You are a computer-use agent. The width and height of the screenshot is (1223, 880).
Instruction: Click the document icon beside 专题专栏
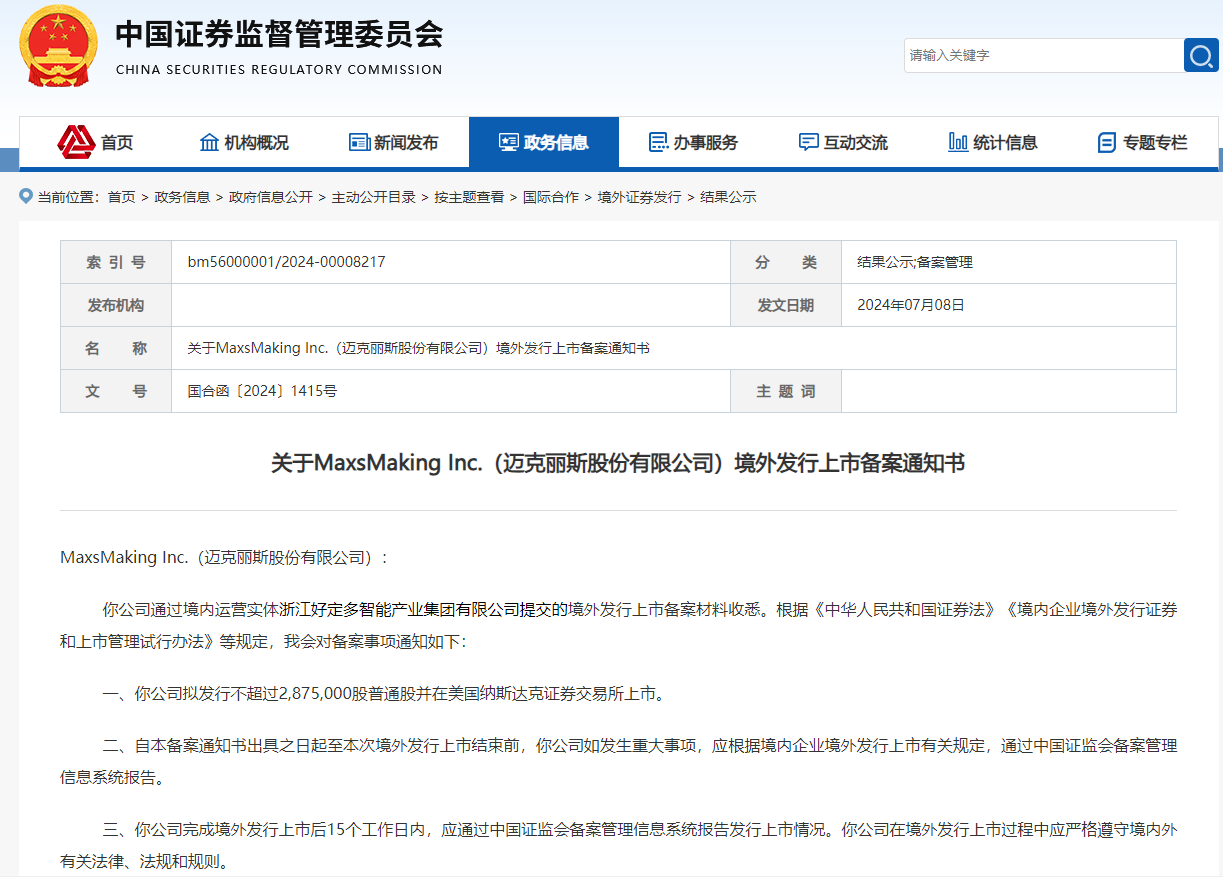(x=1106, y=142)
